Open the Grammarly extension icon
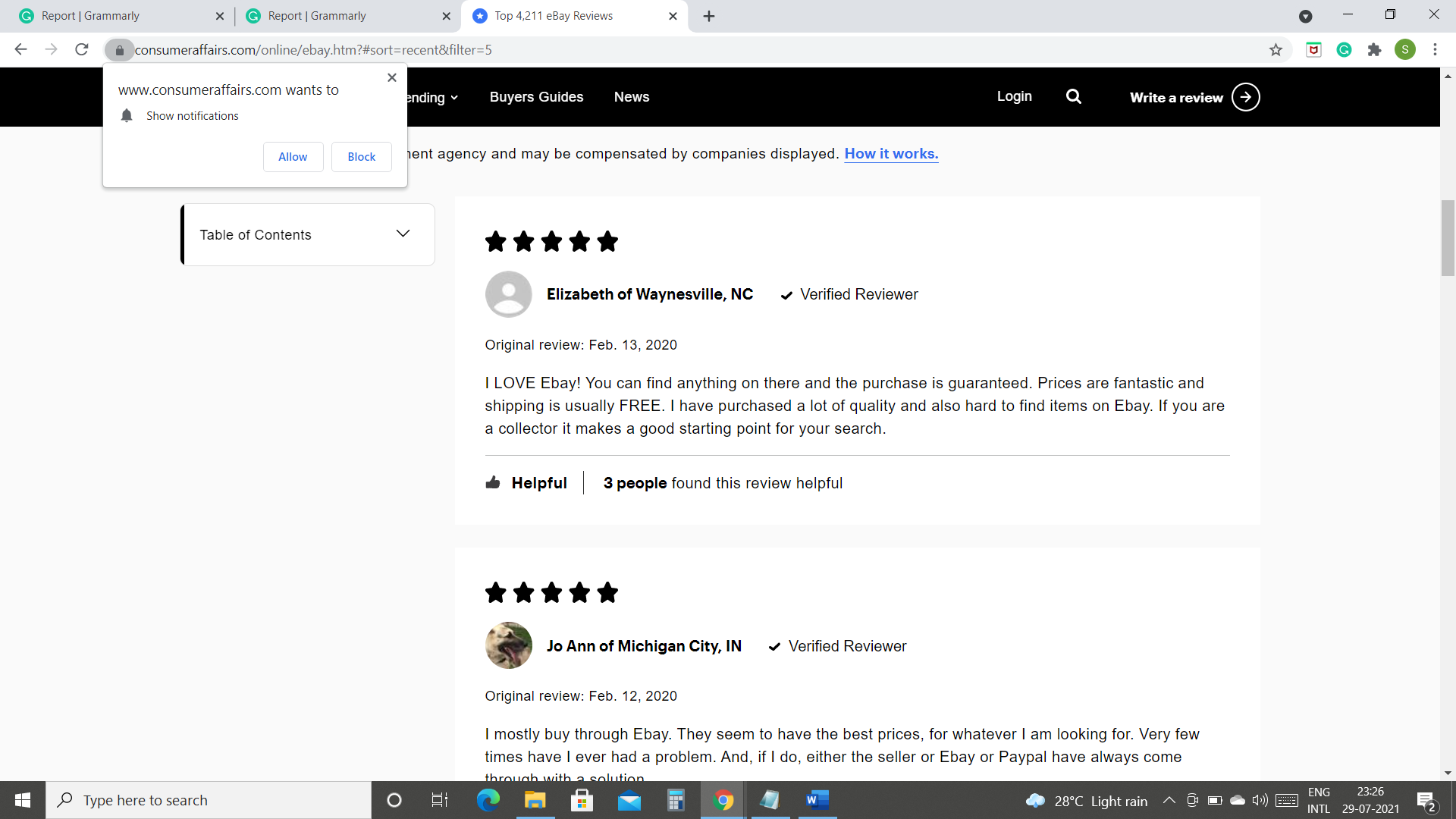1456x819 pixels. click(x=1344, y=50)
